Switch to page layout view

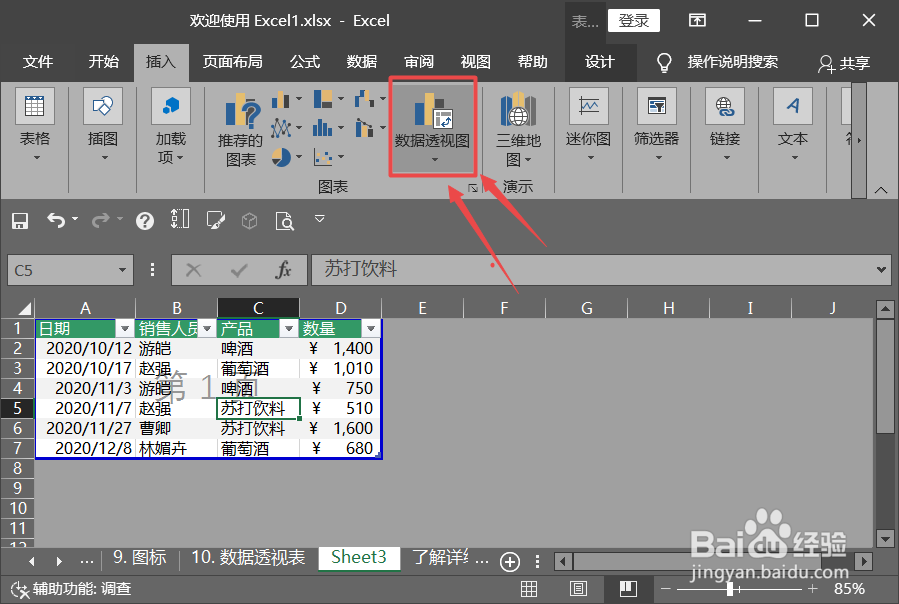pyautogui.click(x=579, y=589)
